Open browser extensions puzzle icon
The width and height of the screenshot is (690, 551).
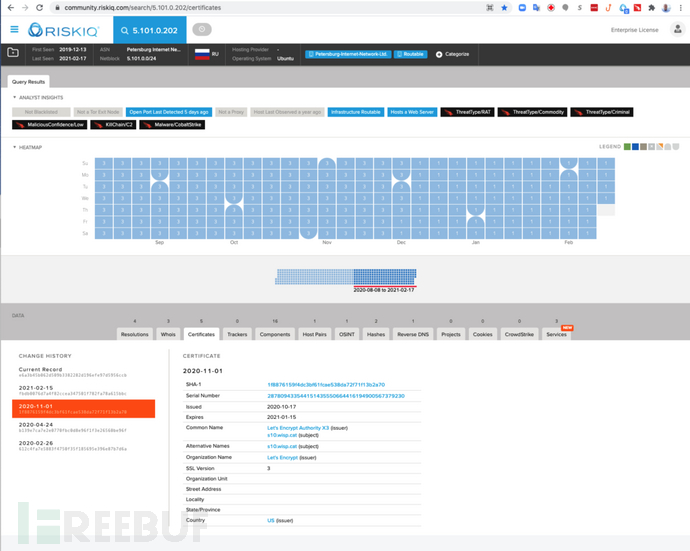click(x=652, y=7)
